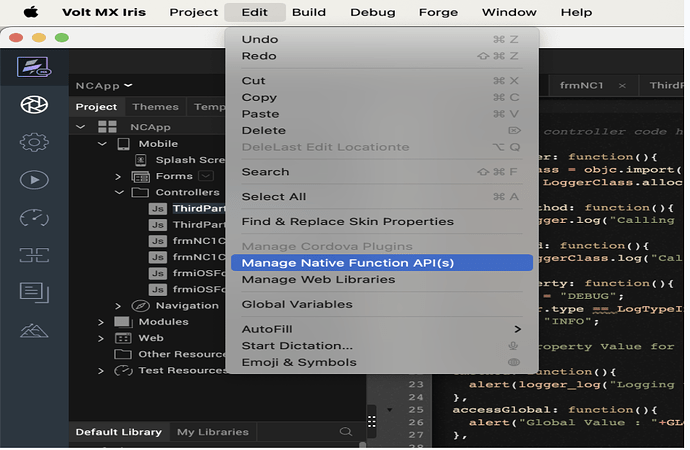Open the Forge menu
The height and width of the screenshot is (450, 690).
[x=438, y=12]
